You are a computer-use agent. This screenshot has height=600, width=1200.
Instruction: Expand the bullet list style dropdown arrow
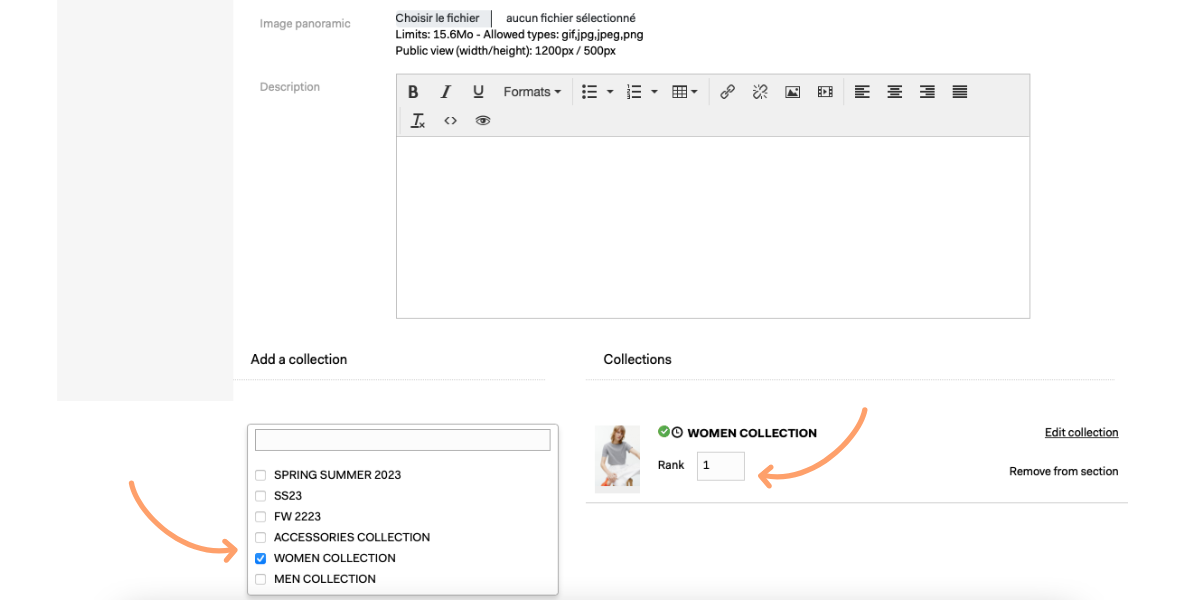pos(610,92)
